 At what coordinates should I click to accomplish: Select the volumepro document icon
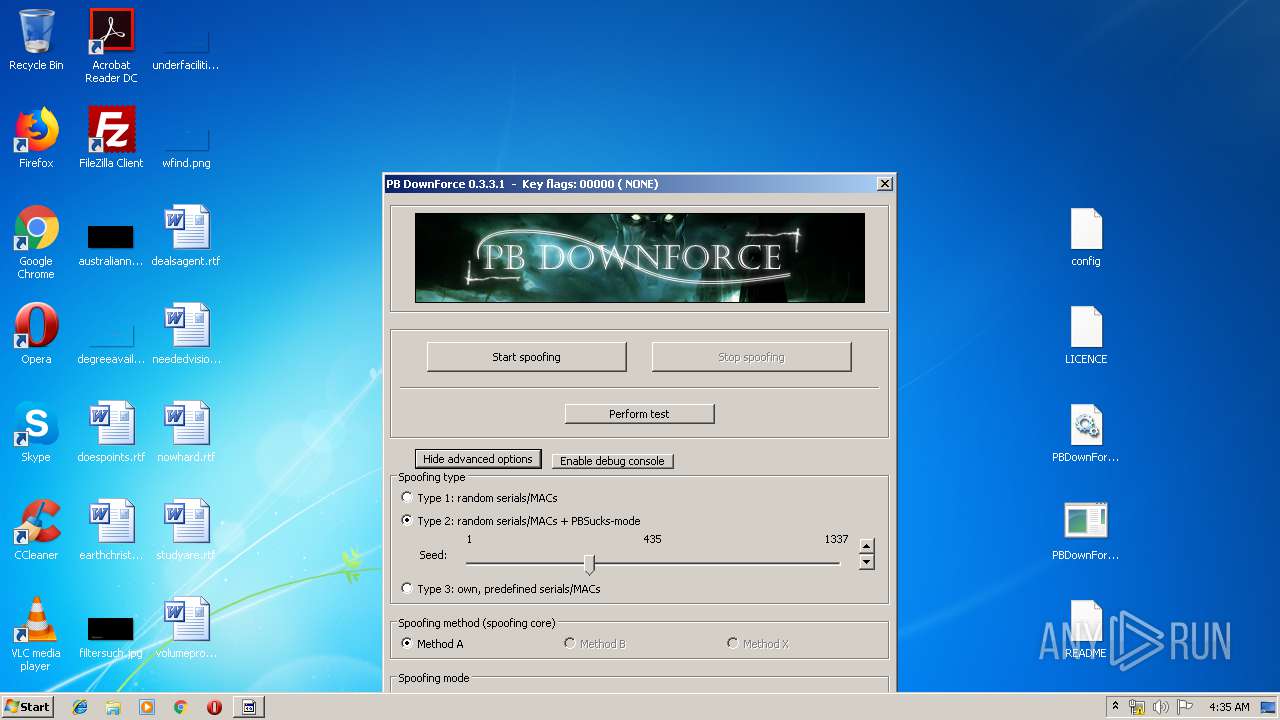186,628
